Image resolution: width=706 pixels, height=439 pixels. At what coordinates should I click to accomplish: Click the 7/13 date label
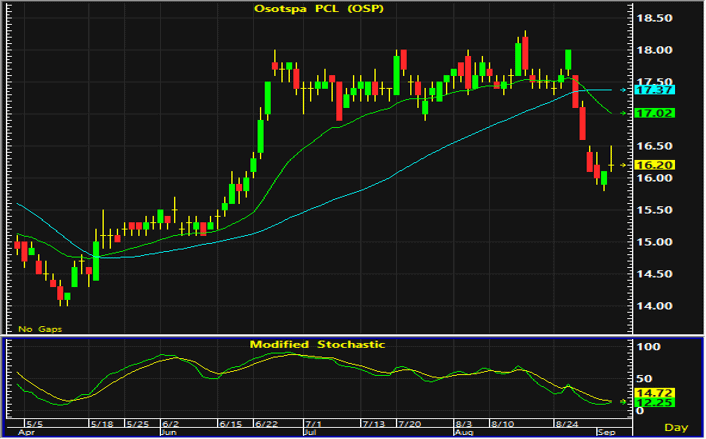(x=374, y=424)
